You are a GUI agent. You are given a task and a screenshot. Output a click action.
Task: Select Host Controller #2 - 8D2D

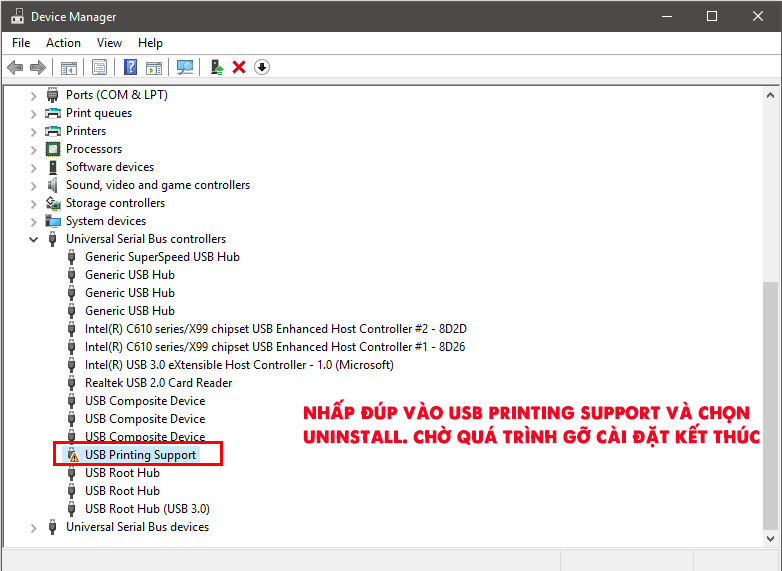pos(276,329)
